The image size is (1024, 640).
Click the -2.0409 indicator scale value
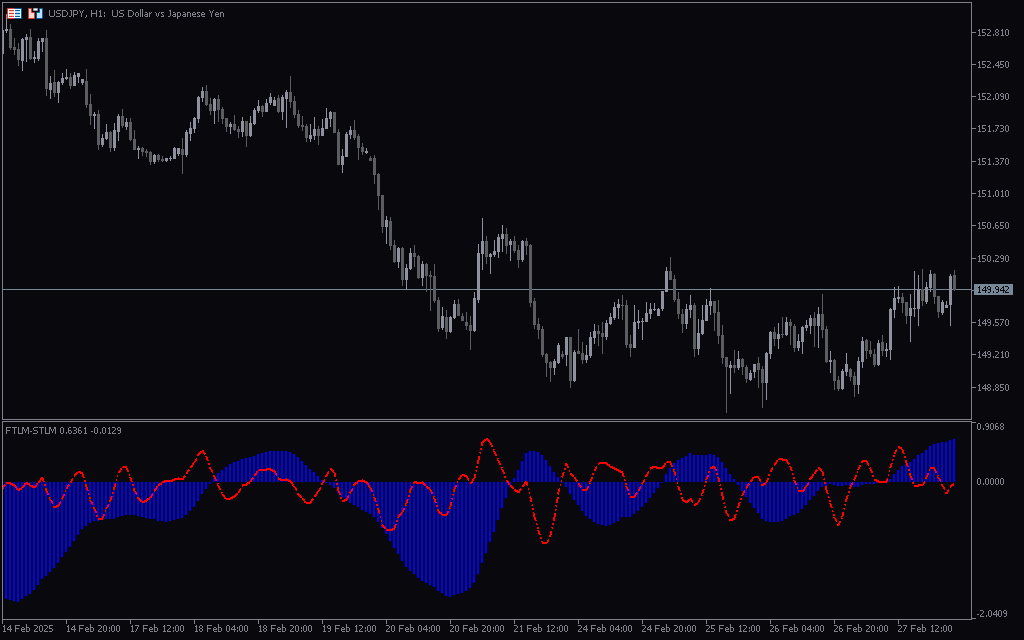[992, 613]
